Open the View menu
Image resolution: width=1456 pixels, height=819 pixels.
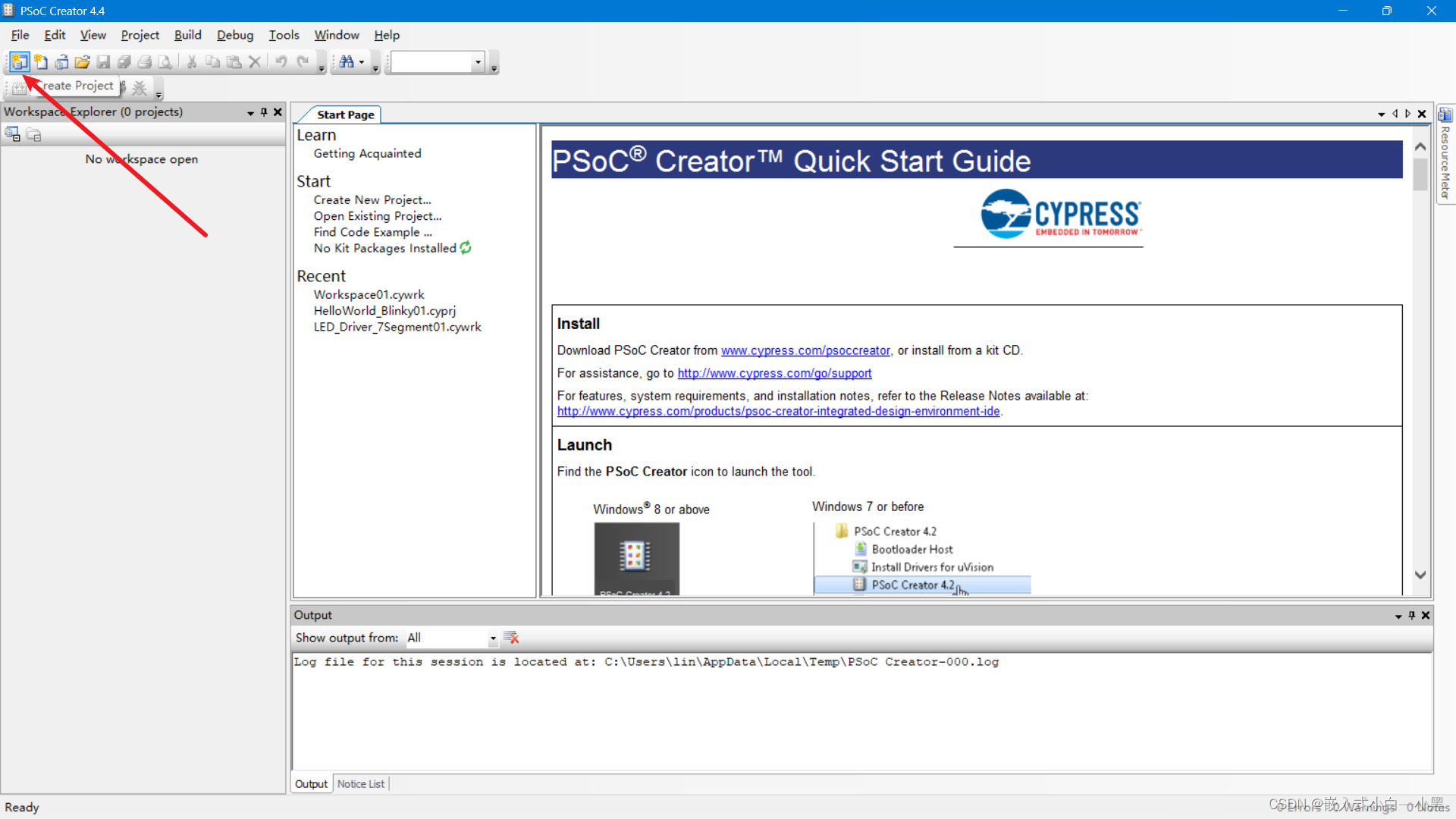93,35
